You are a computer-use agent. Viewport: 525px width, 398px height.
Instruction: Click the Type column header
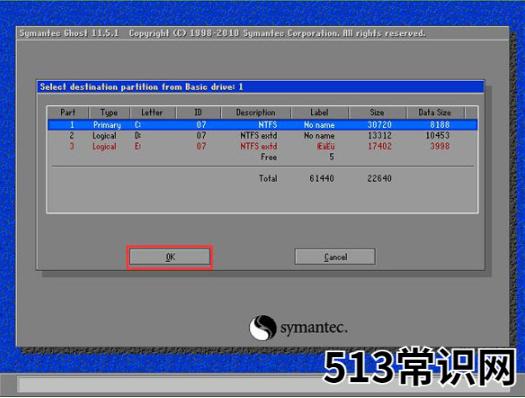pos(109,112)
